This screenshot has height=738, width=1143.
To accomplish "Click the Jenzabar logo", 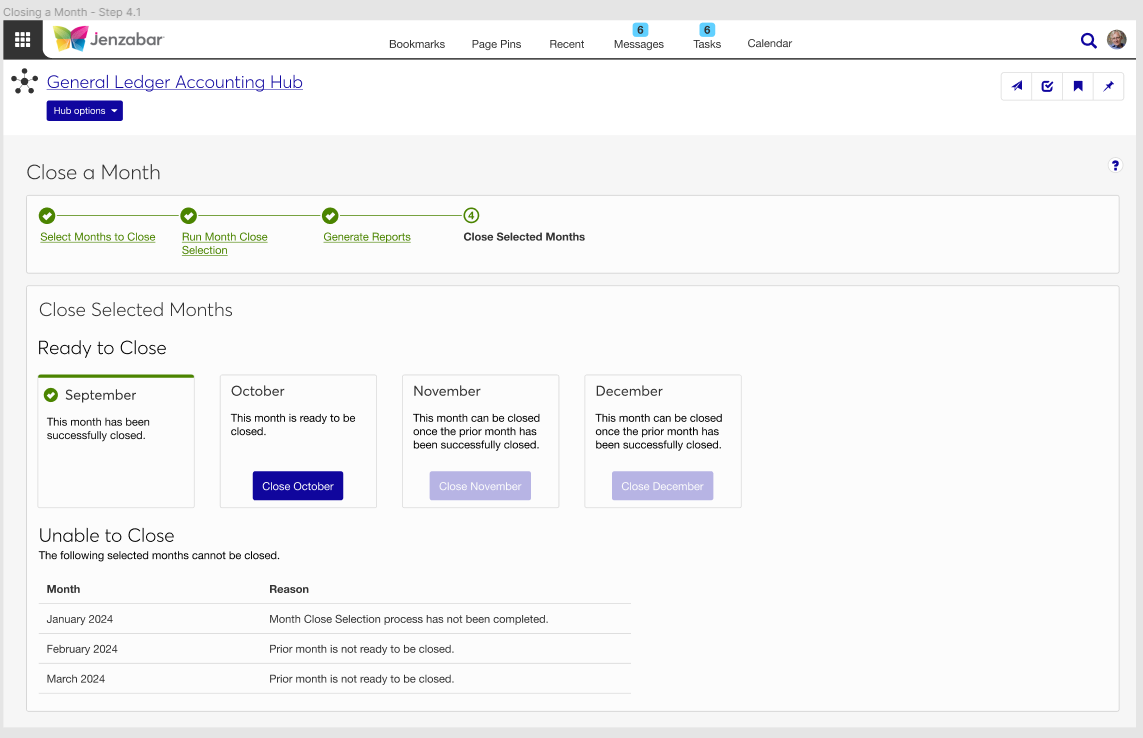I will coord(108,39).
